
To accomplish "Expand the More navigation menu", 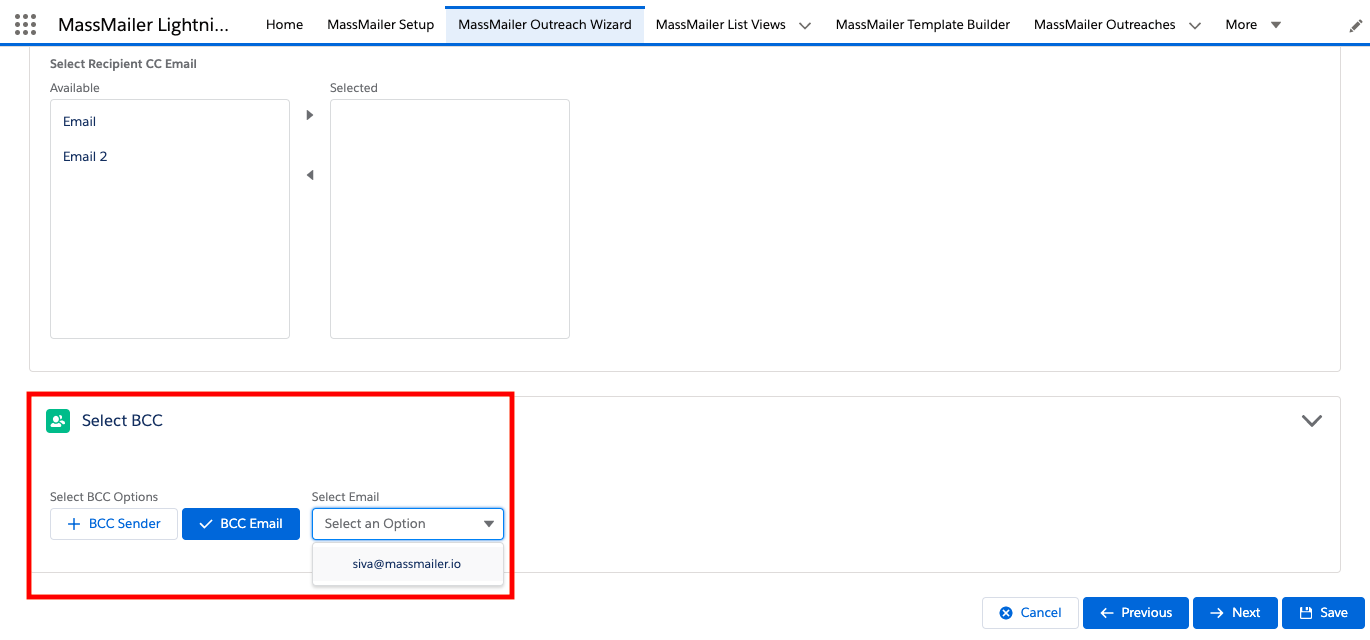I will (x=1253, y=24).
